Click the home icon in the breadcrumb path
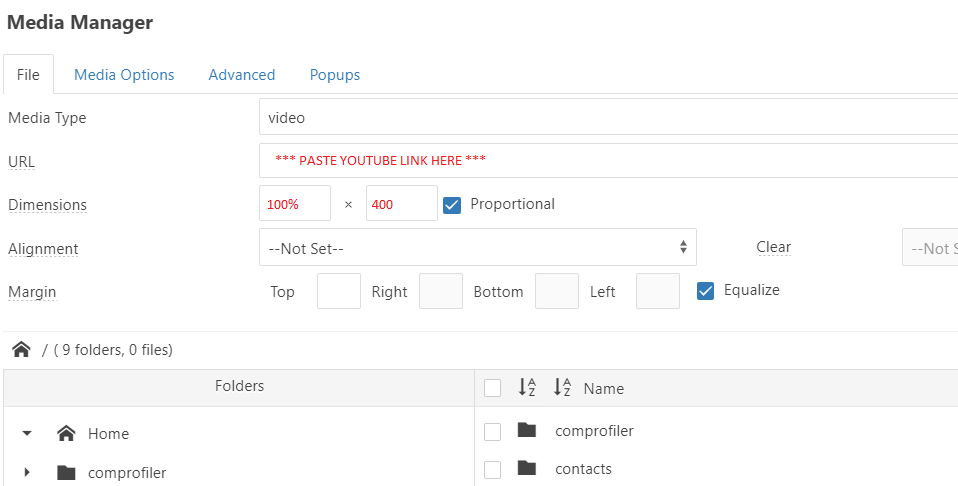This screenshot has height=486, width=958. [20, 349]
